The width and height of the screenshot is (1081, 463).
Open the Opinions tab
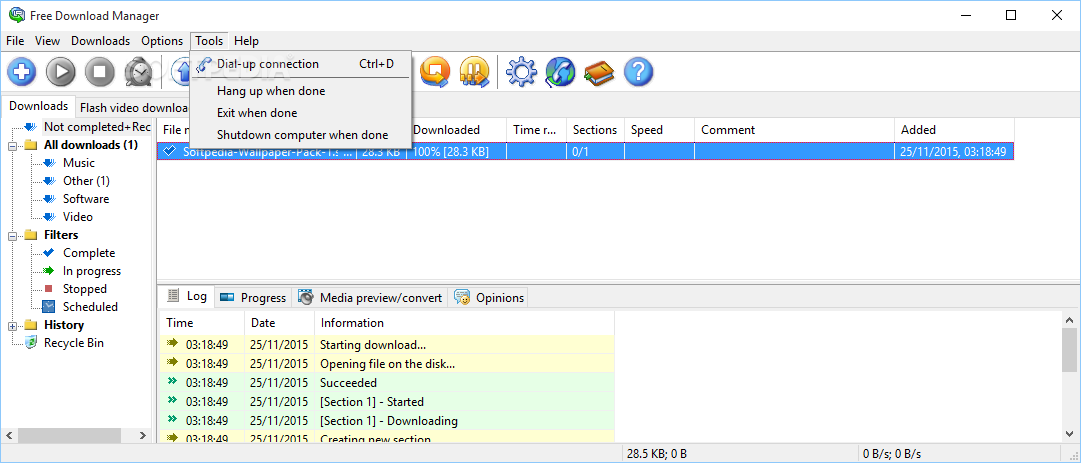pyautogui.click(x=489, y=298)
